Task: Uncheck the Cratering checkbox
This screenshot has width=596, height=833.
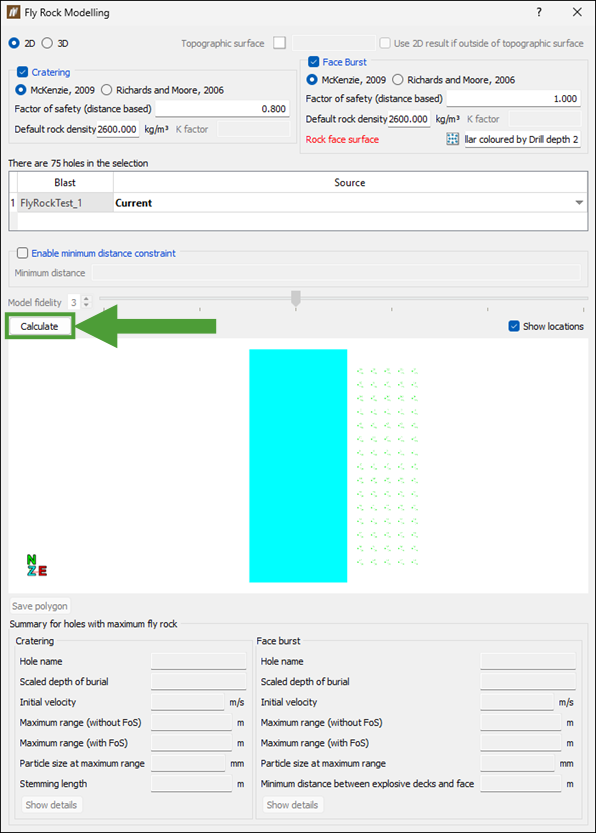Action: point(22,72)
